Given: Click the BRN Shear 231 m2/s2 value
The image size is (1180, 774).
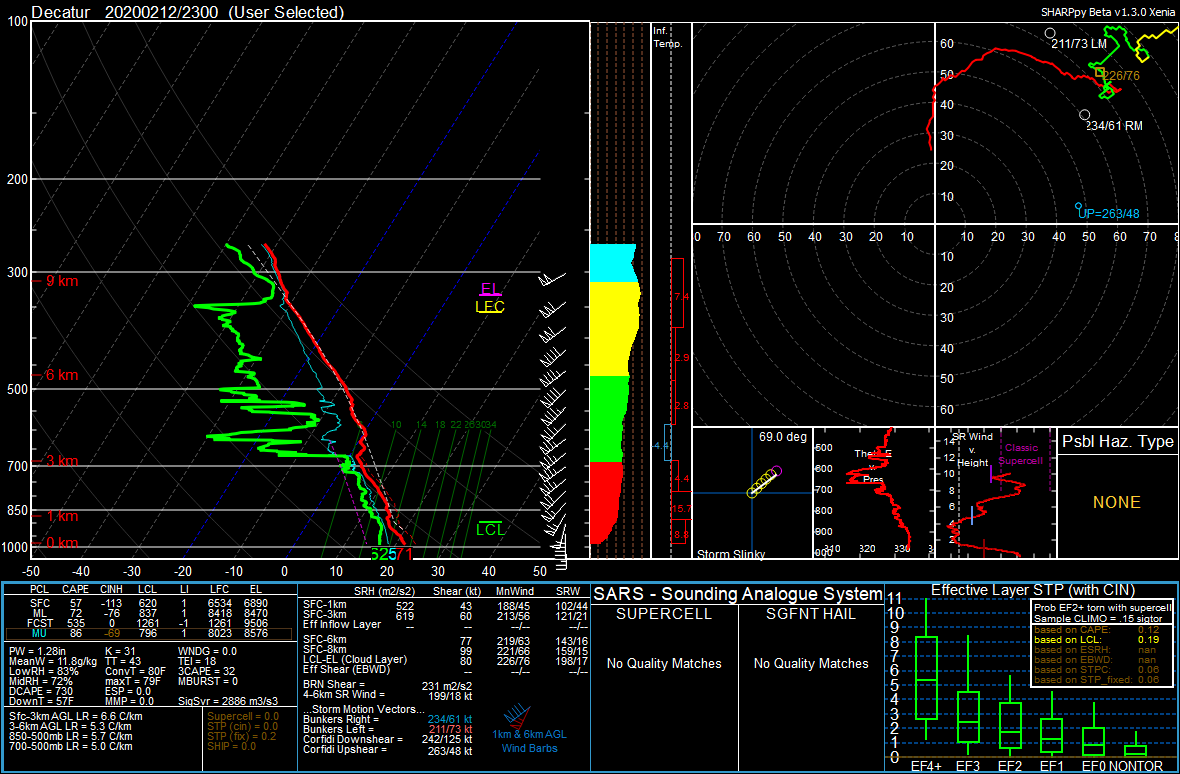Looking at the screenshot, I should [x=447, y=685].
